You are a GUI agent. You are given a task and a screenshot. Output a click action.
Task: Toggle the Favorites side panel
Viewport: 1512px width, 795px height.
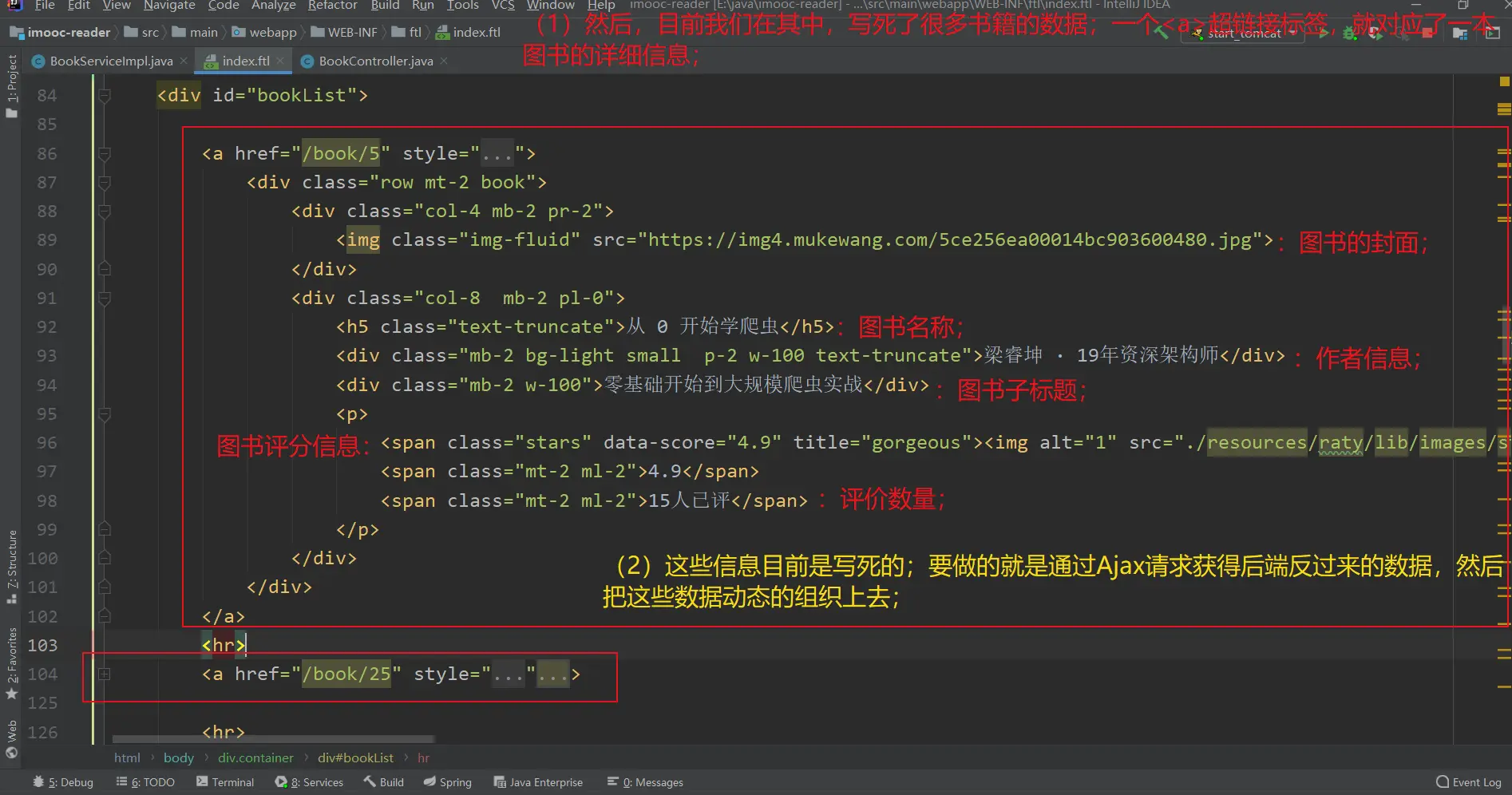click(x=11, y=662)
